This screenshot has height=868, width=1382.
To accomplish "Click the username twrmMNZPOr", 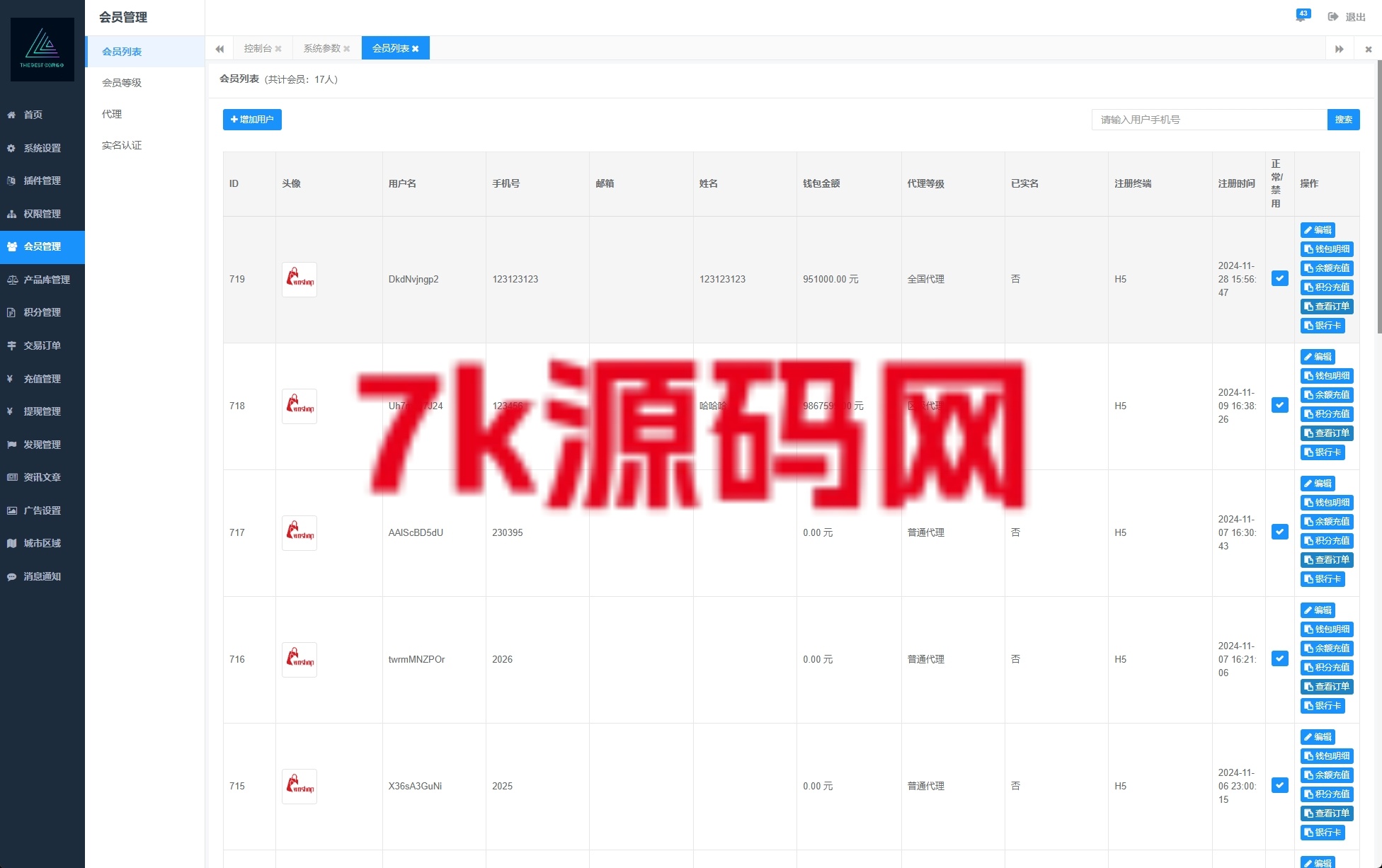I will [416, 659].
